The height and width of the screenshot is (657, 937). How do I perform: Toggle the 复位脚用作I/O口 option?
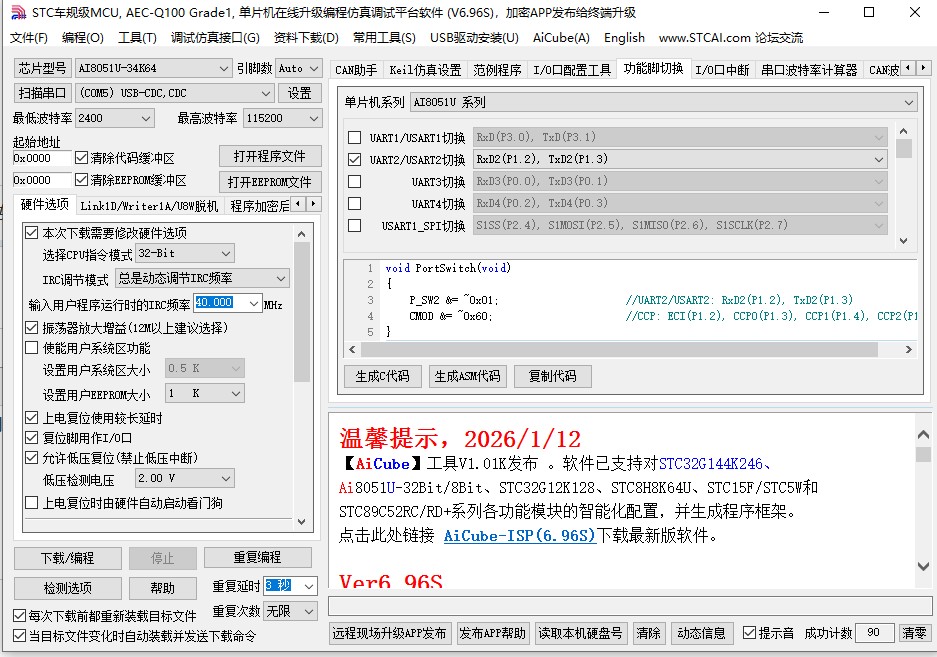[33, 438]
